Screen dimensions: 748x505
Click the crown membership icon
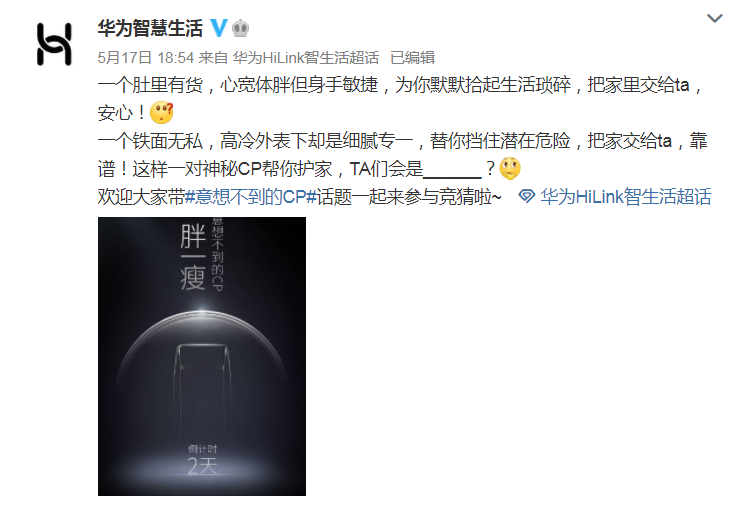pyautogui.click(x=240, y=29)
